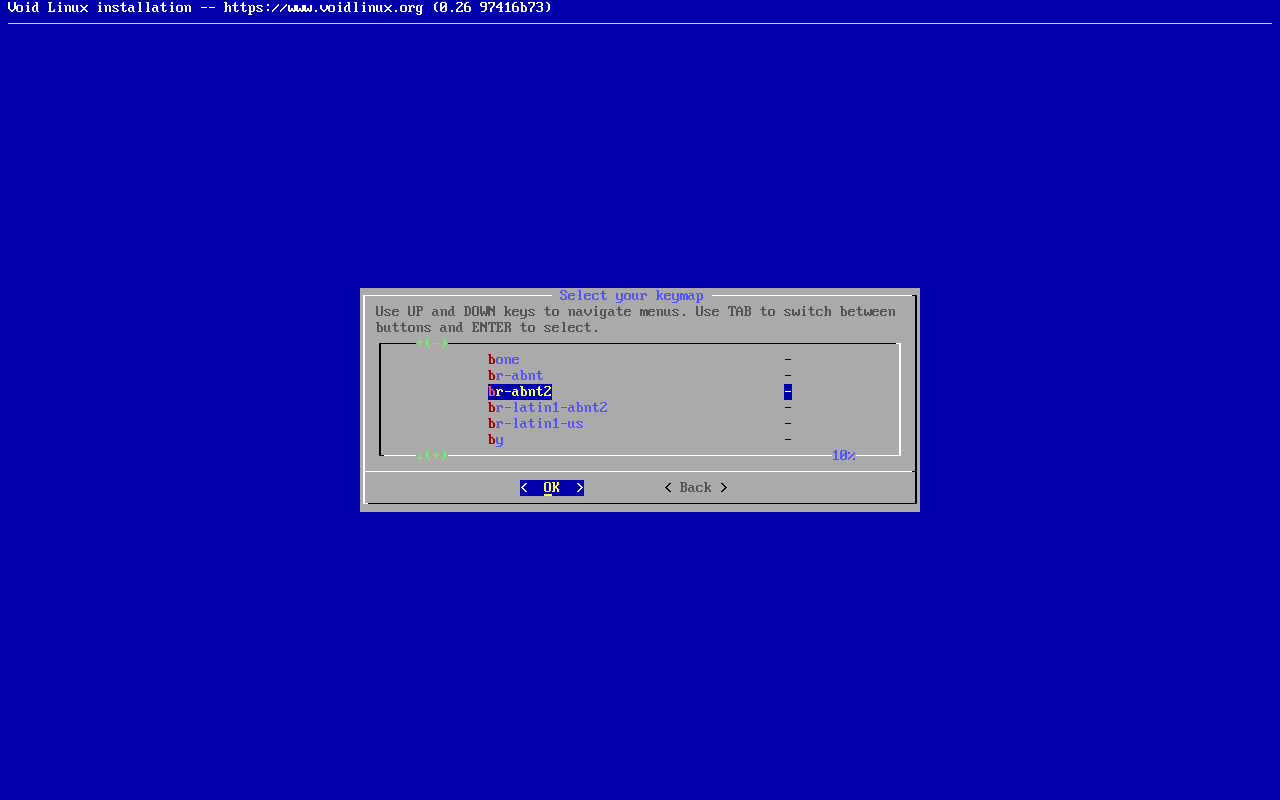Choose the br-latin1-us keymap
1280x800 pixels.
point(536,424)
